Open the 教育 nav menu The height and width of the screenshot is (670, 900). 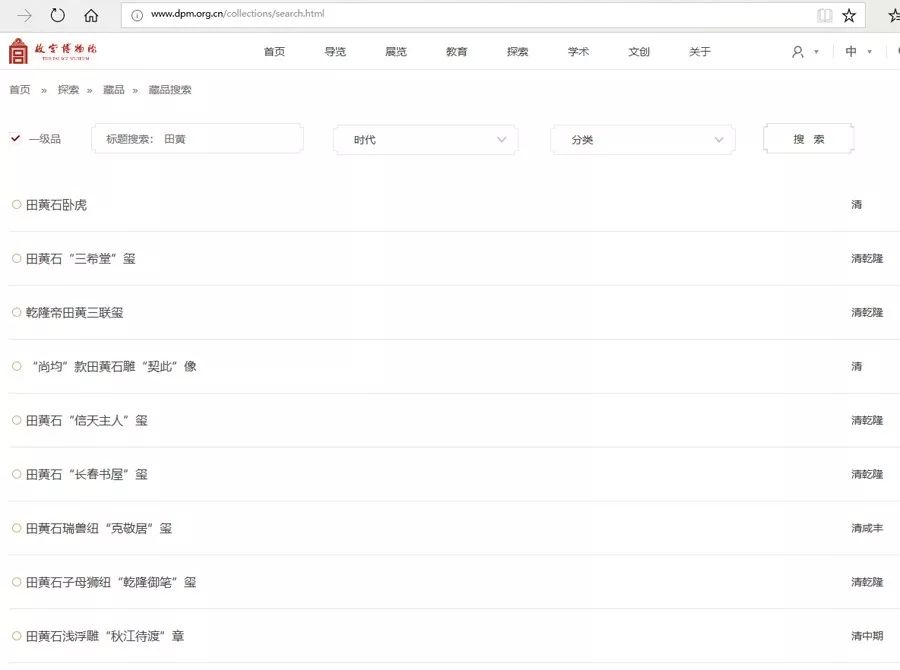pyautogui.click(x=457, y=52)
